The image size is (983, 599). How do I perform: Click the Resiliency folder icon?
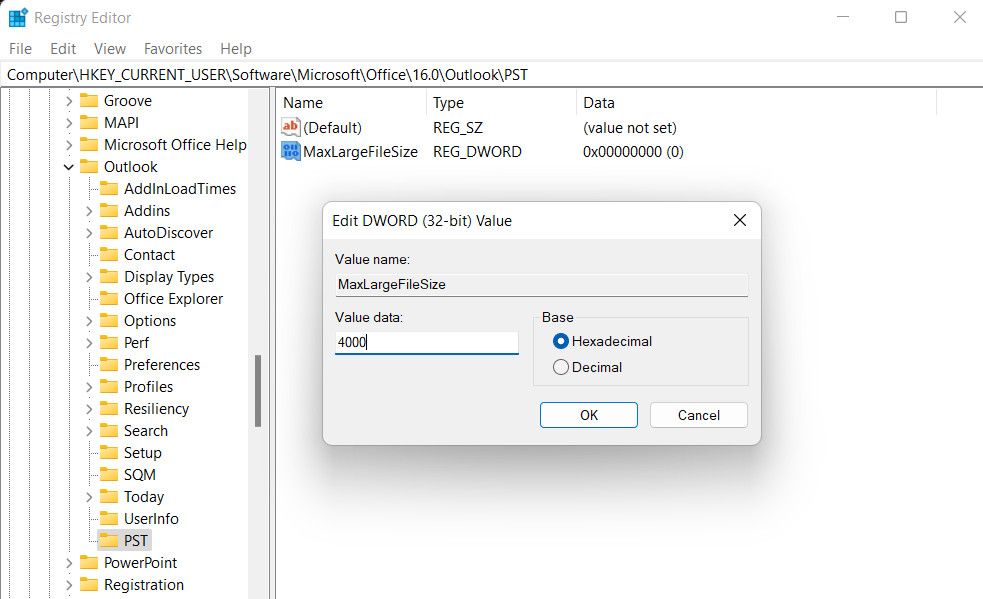click(x=109, y=408)
